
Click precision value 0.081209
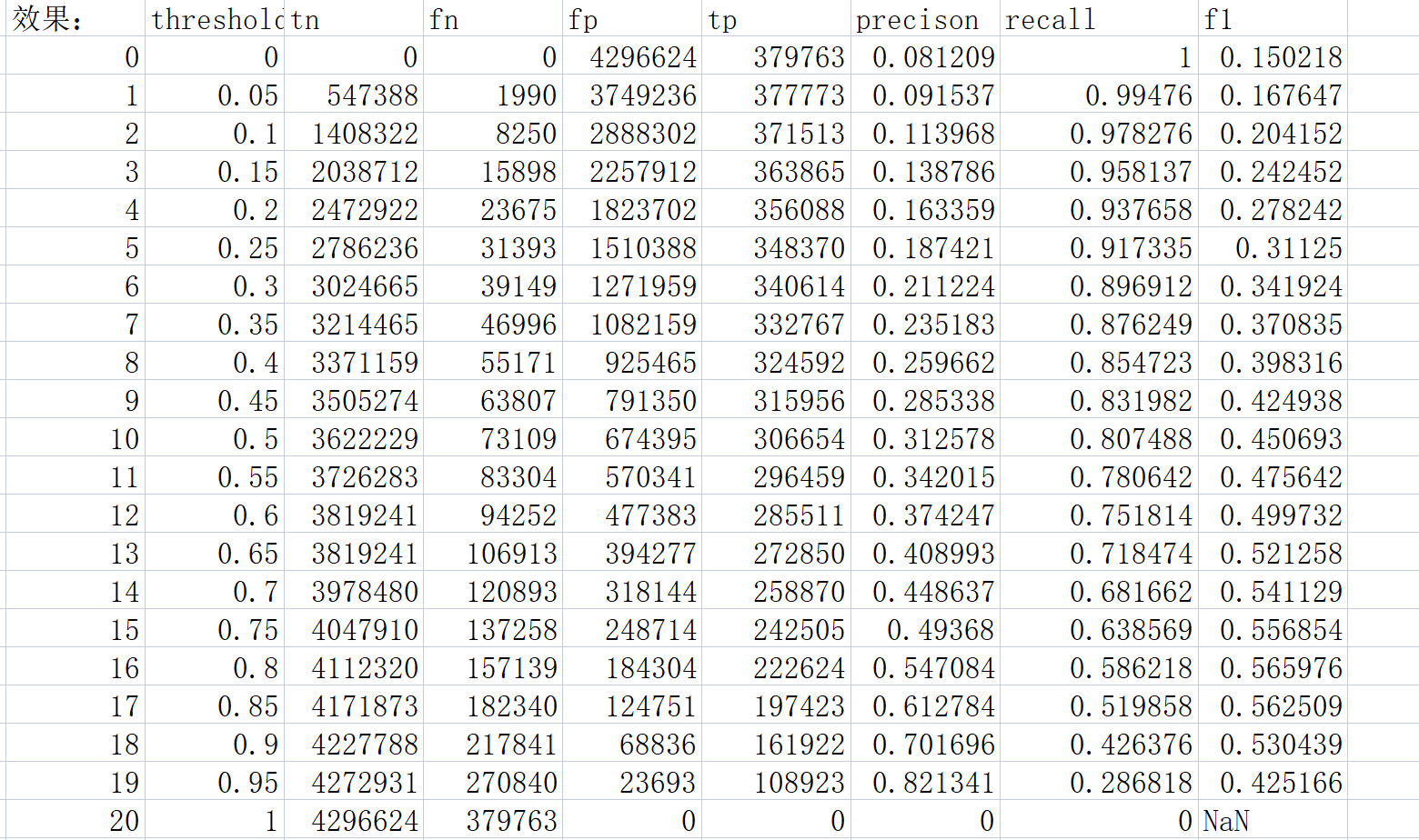tap(925, 56)
